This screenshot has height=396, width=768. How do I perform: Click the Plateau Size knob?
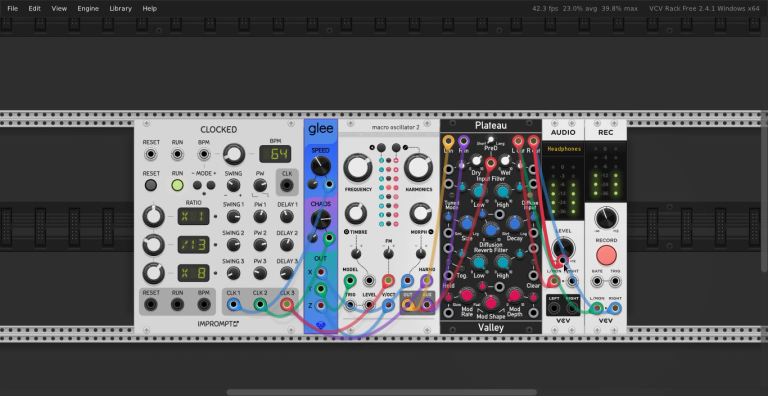(x=467, y=223)
